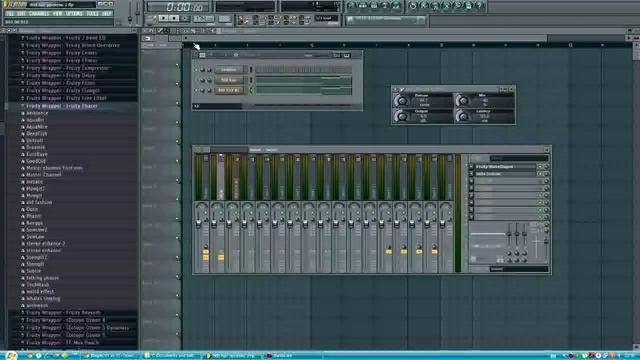
Task: Open the FILE menu
Action: pos(10,13)
